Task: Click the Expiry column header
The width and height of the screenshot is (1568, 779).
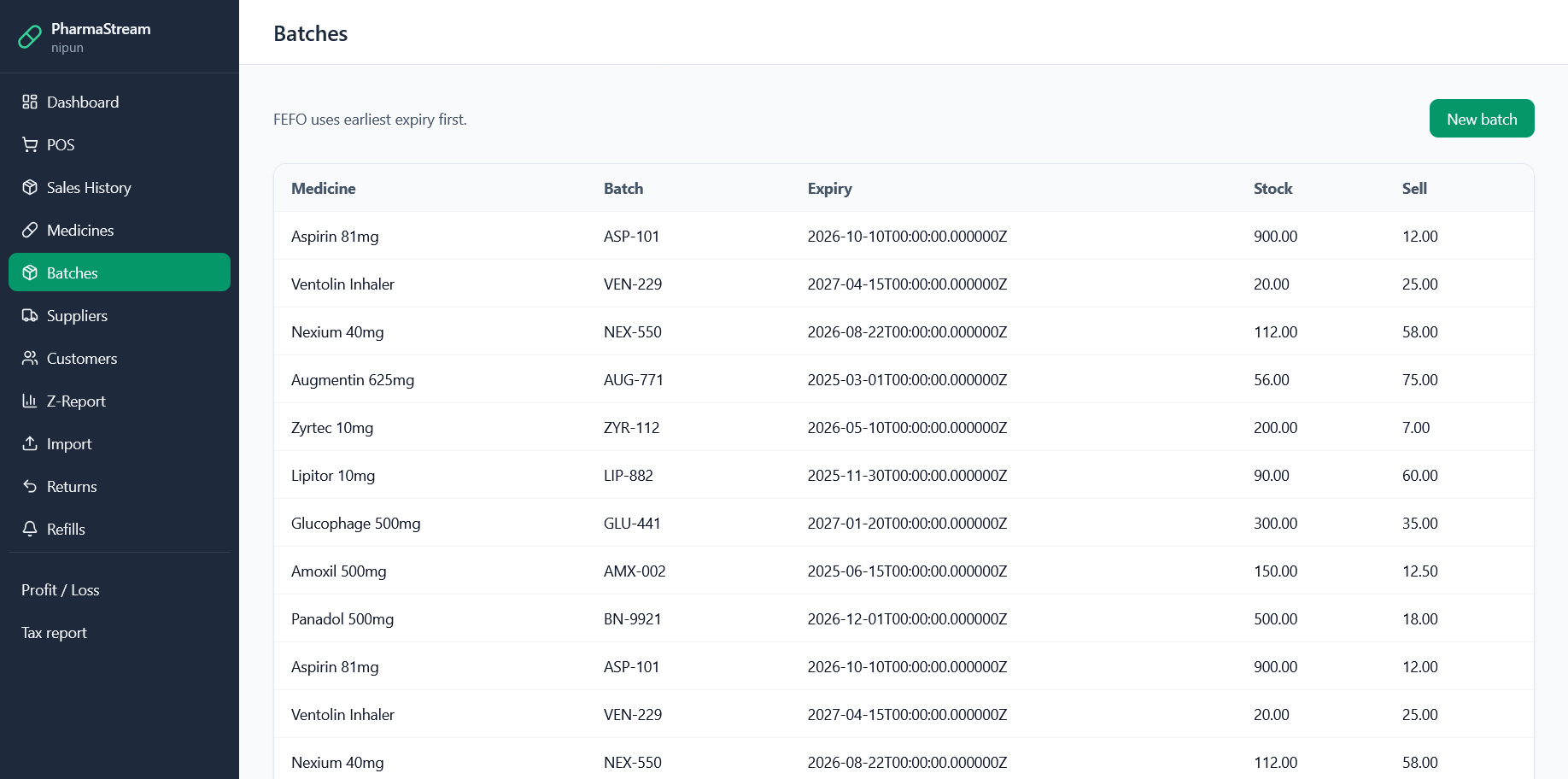Action: point(829,189)
